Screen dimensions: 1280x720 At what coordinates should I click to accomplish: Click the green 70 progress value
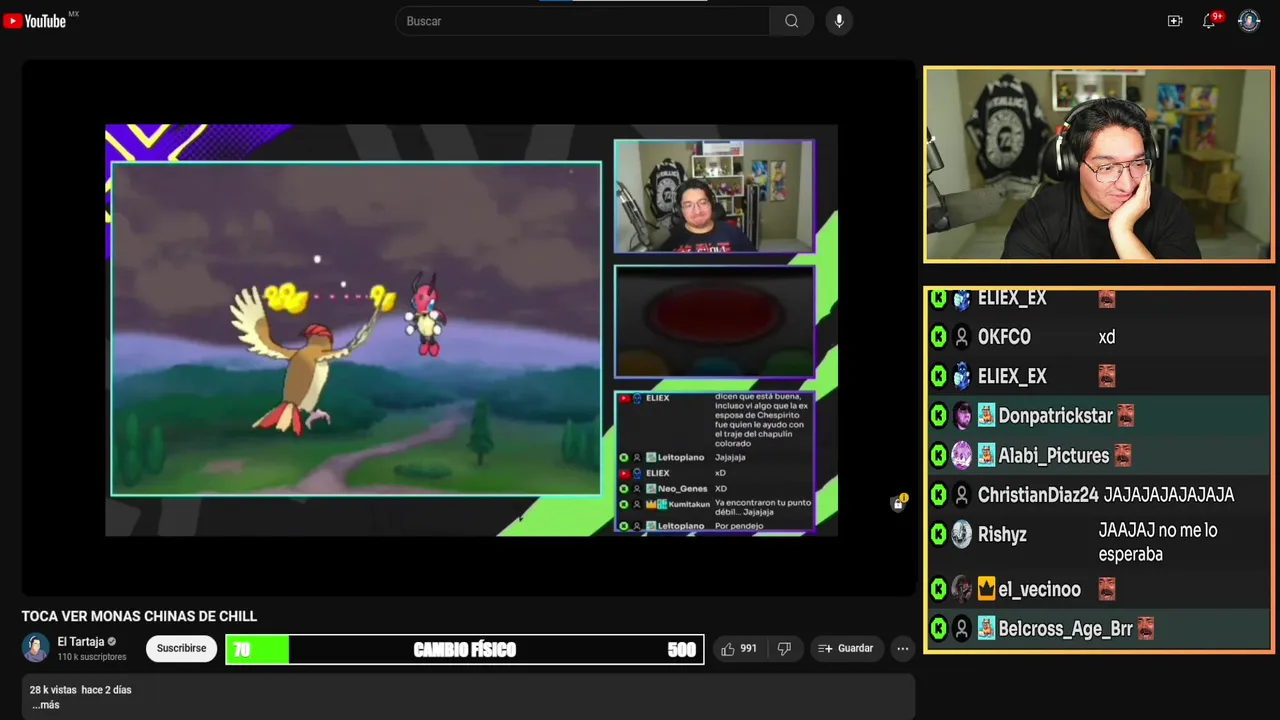[x=241, y=650]
